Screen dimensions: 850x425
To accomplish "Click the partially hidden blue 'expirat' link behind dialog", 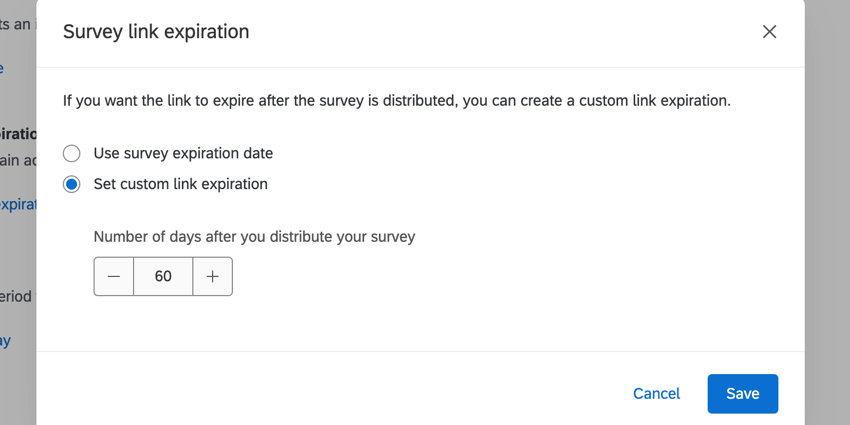I will [x=18, y=205].
